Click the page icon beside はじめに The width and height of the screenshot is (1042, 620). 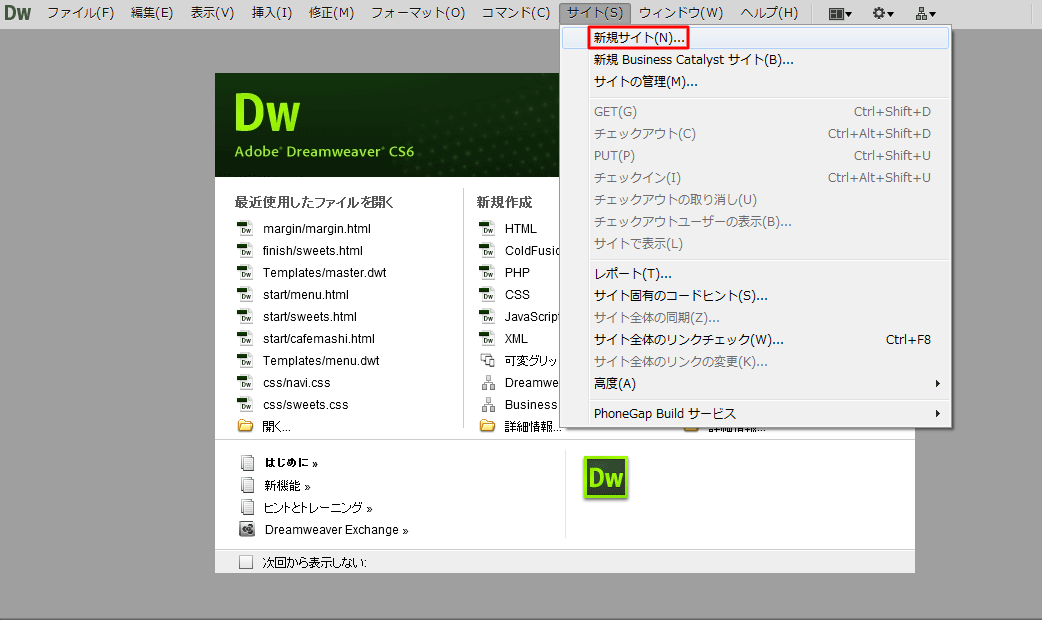[247, 463]
